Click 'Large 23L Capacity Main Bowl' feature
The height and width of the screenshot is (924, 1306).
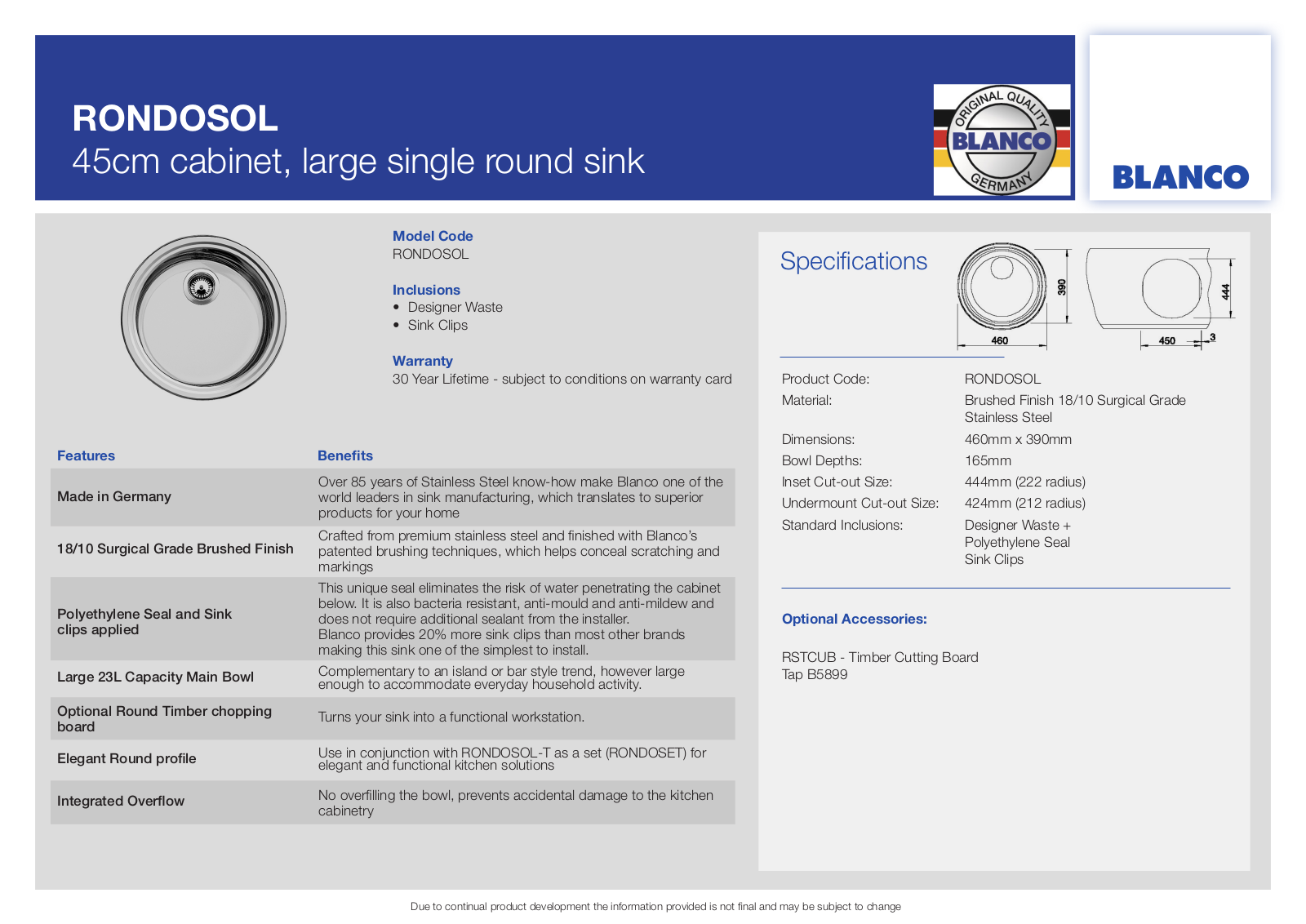pyautogui.click(x=155, y=677)
